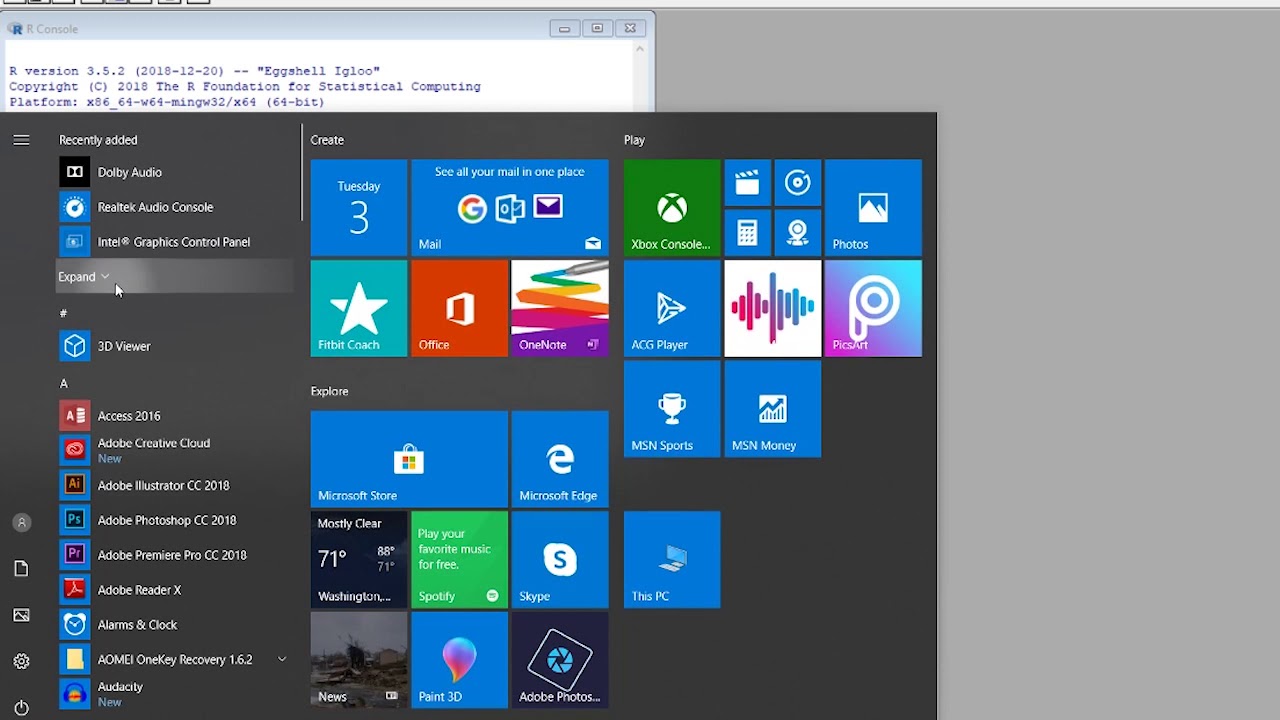Launch Adobe Creative Cloud from the list
The height and width of the screenshot is (720, 1280).
click(x=175, y=450)
